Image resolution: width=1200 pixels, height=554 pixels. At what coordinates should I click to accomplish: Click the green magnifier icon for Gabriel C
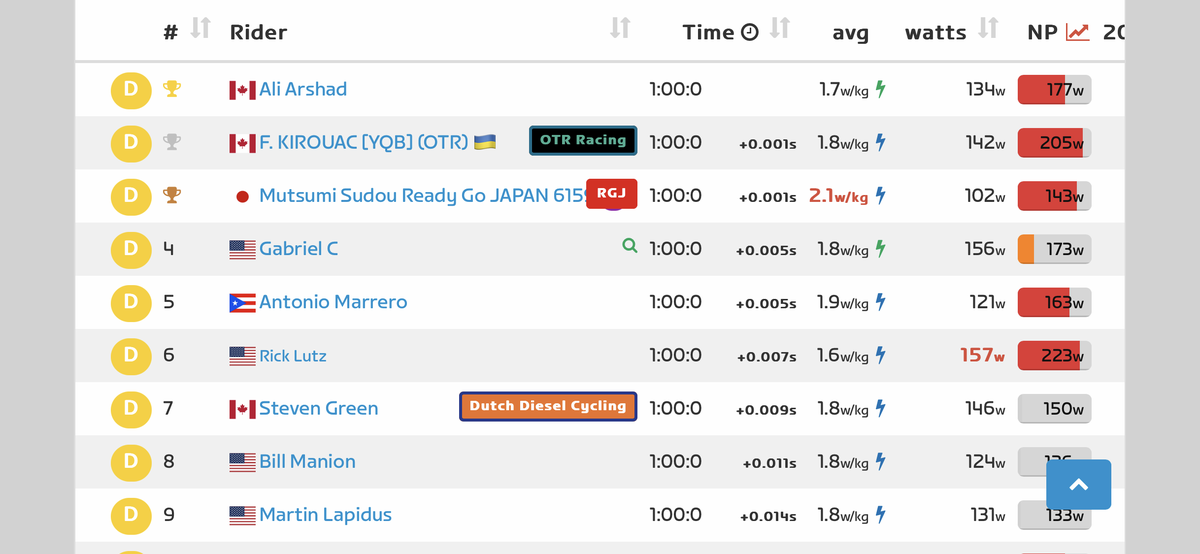[630, 245]
